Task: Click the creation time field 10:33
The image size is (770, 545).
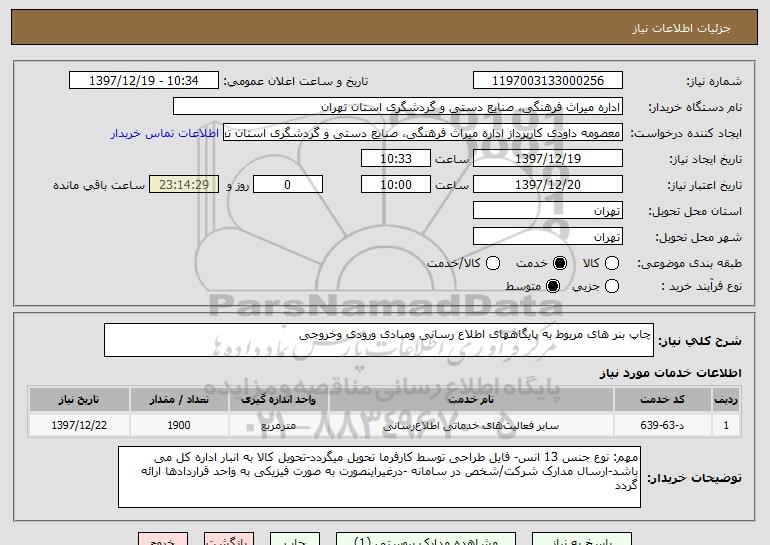Action: [x=396, y=159]
